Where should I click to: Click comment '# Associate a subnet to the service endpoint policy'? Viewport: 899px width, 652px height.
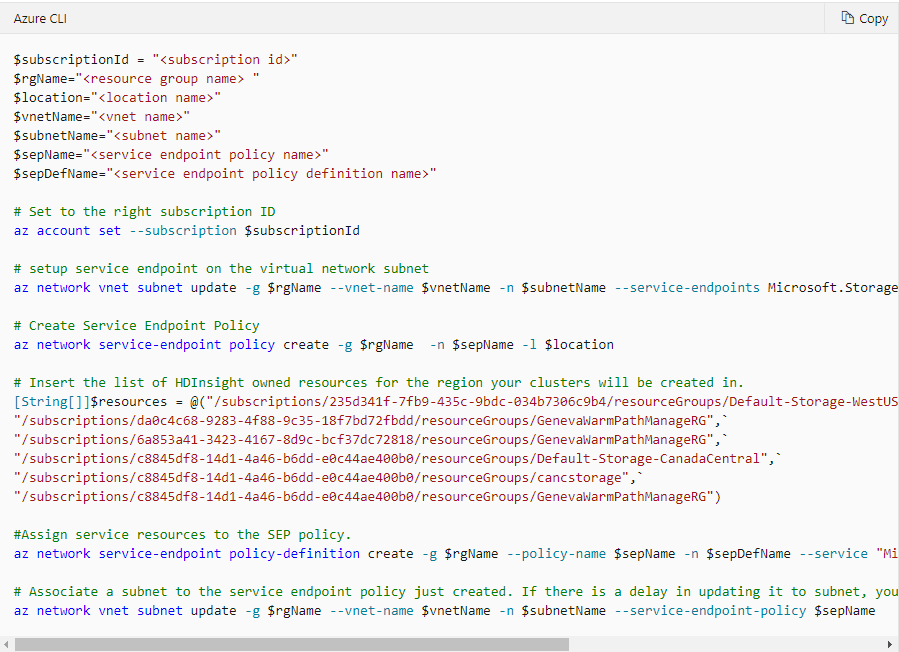point(456,591)
